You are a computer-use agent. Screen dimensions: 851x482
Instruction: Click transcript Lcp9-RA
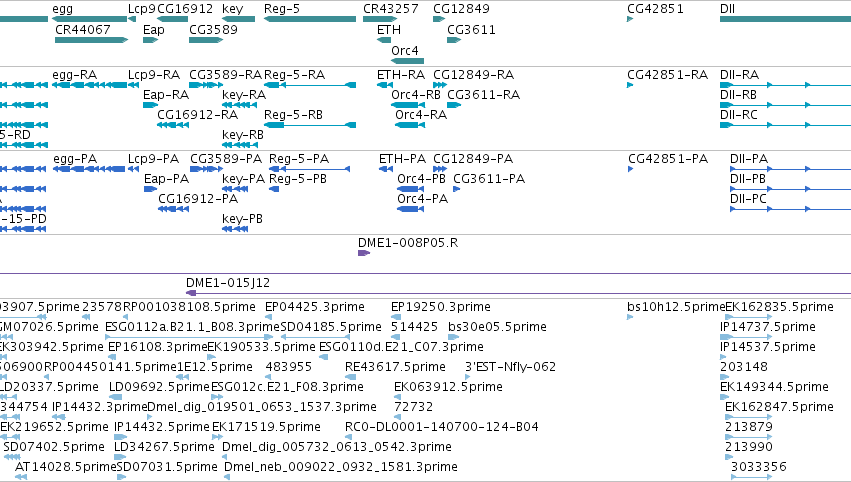pyautogui.click(x=154, y=75)
